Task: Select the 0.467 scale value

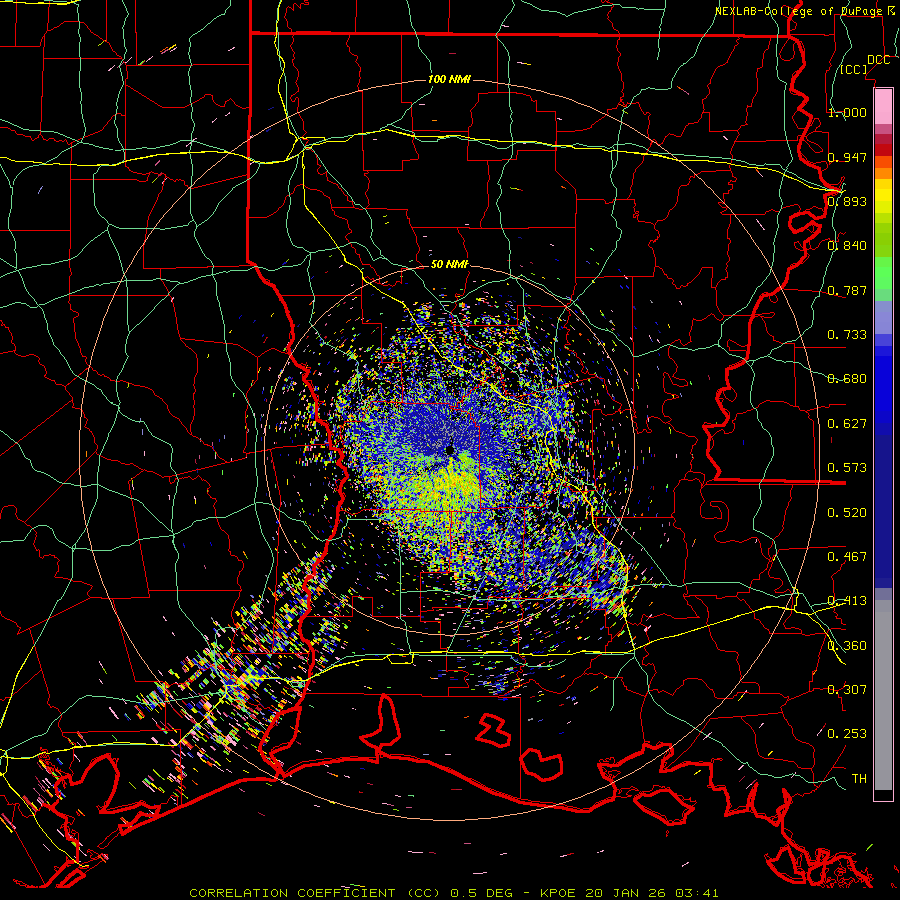Action: pos(847,556)
